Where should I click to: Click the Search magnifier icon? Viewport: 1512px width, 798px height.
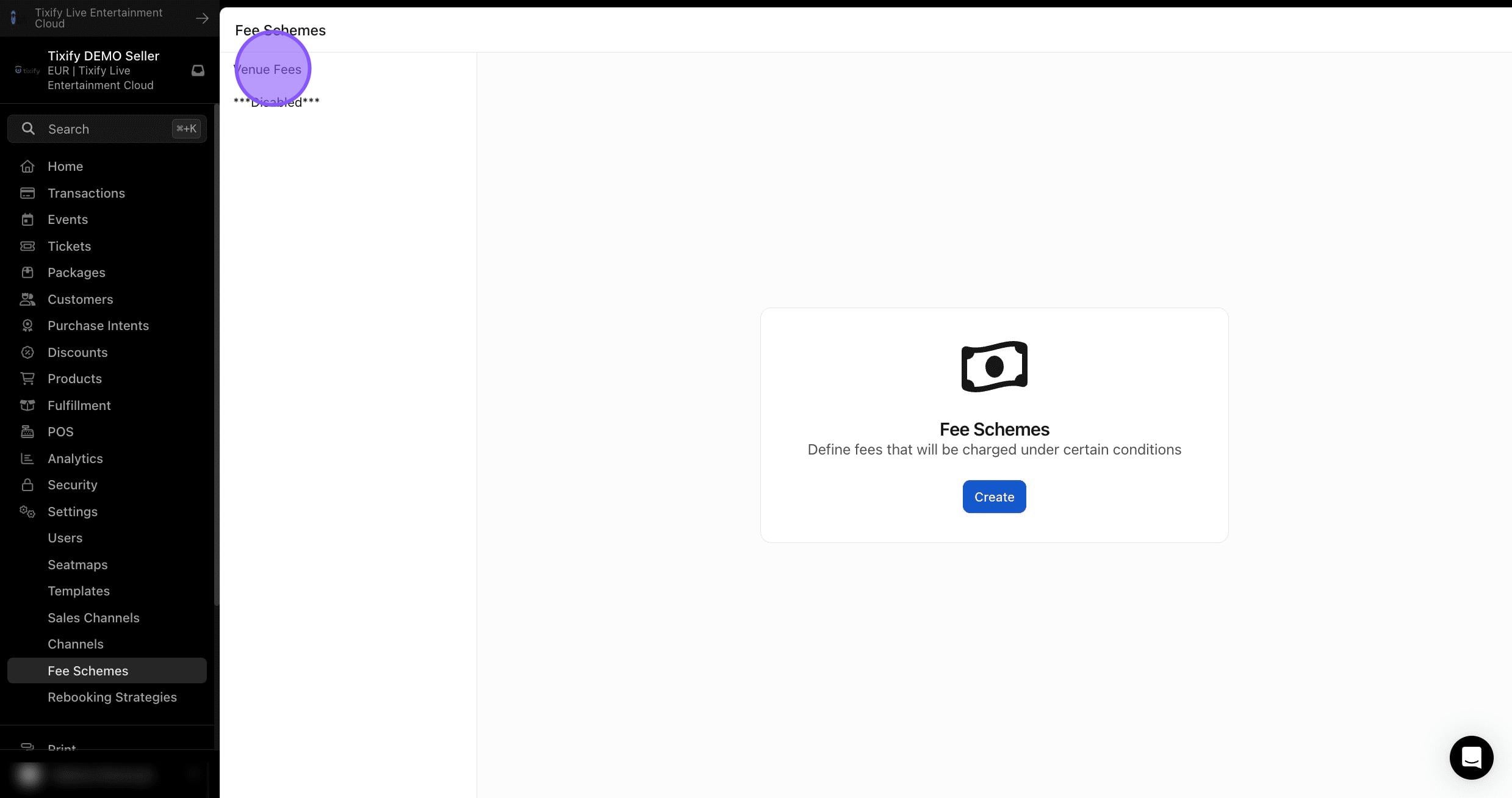point(28,129)
